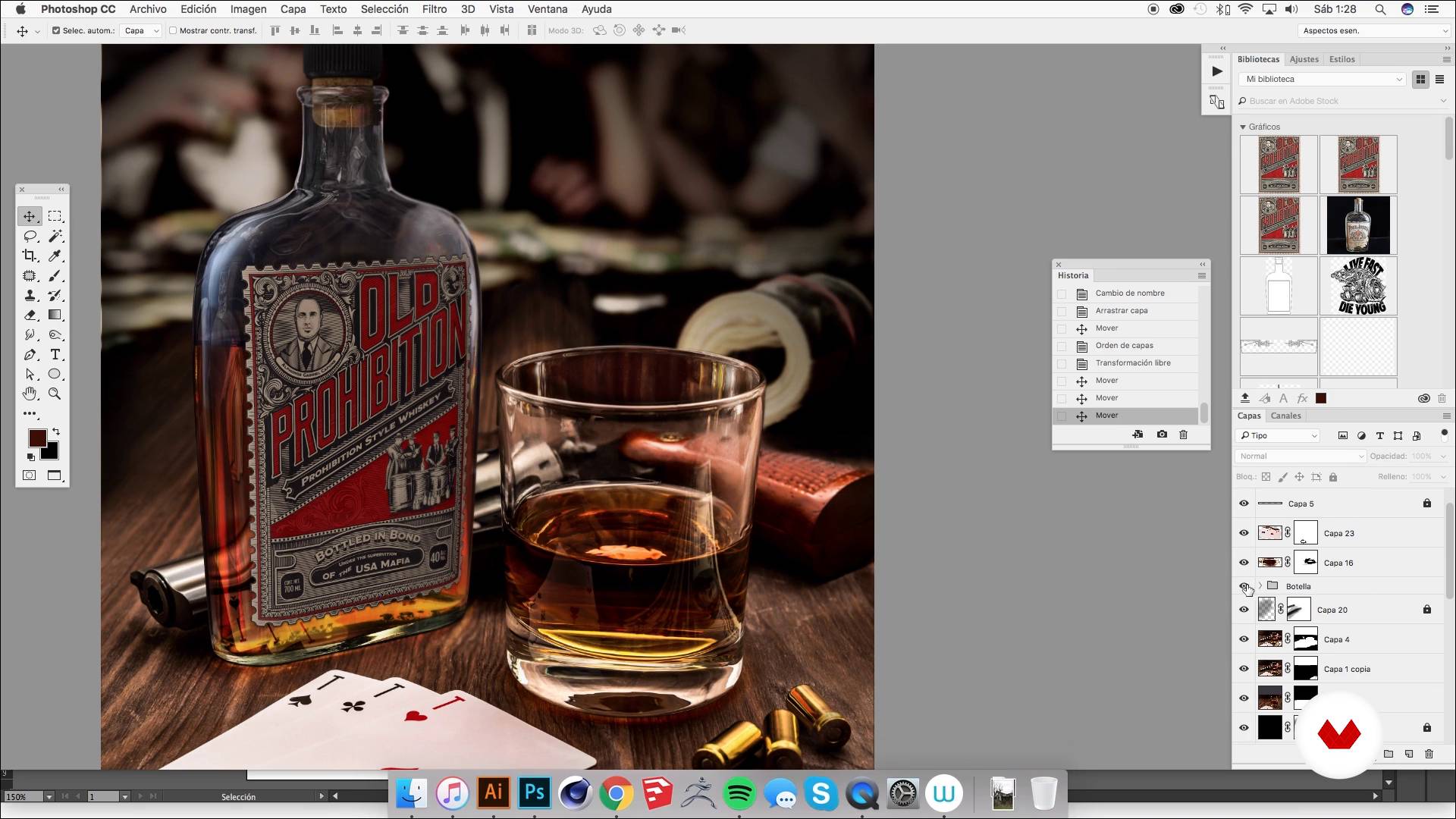
Task: Hide the Capa 5 layer
Action: (1244, 504)
